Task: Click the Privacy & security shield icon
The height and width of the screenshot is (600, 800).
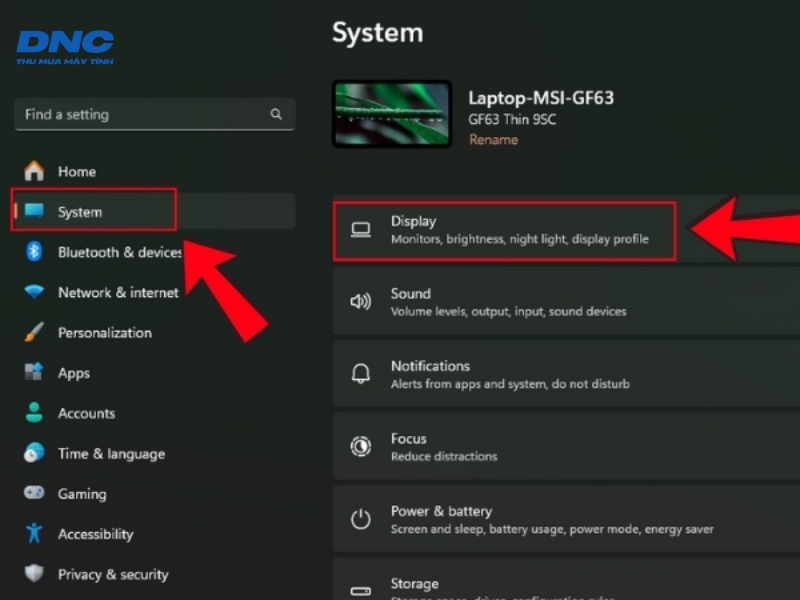Action: click(34, 573)
